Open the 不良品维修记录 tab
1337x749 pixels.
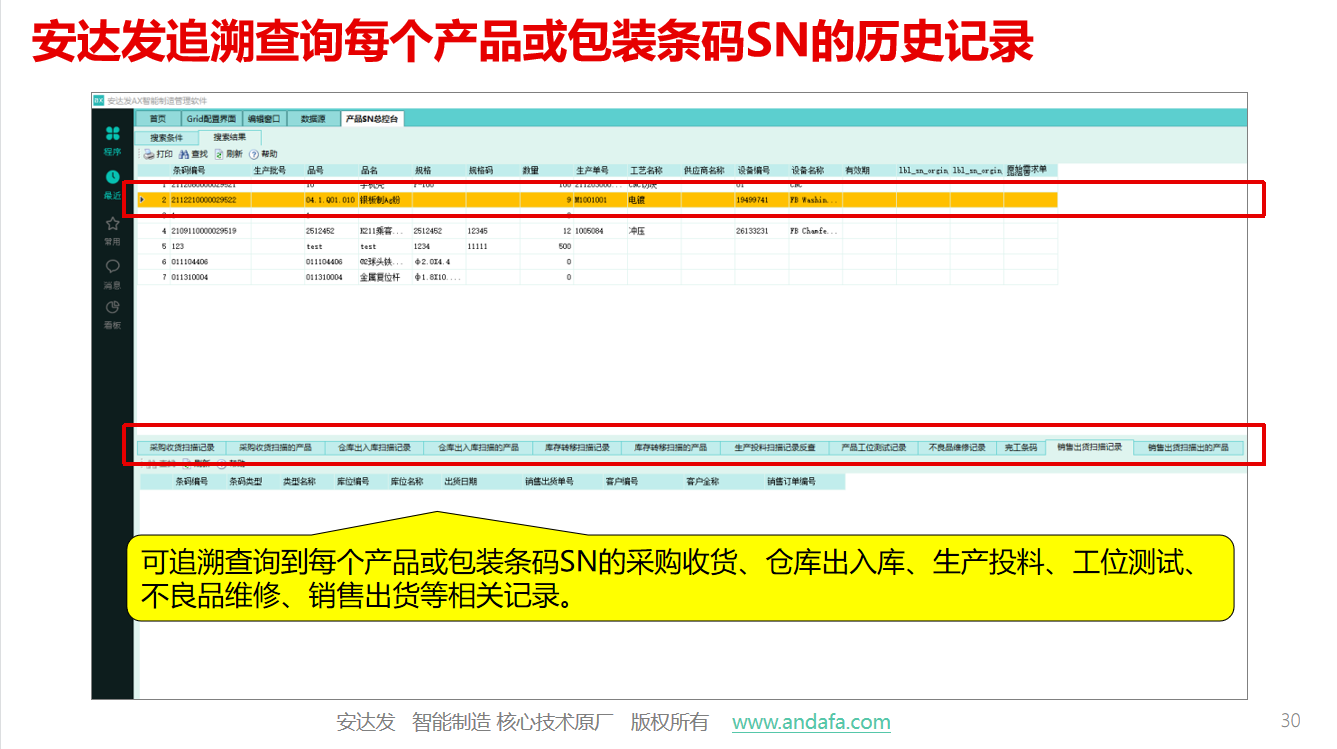click(957, 447)
